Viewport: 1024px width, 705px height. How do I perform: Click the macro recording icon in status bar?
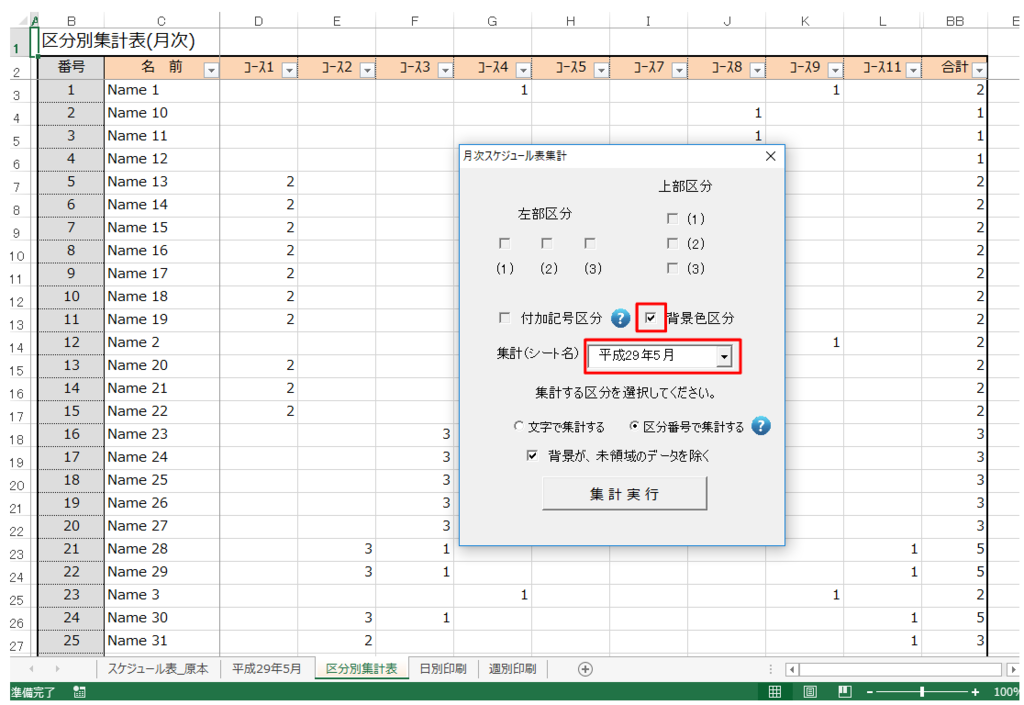tap(79, 692)
